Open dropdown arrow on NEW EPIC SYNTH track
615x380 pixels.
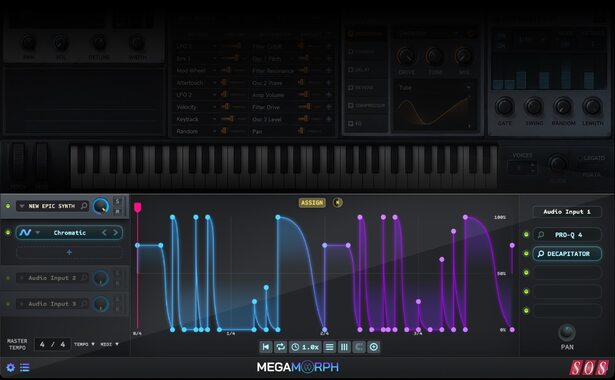coord(22,206)
